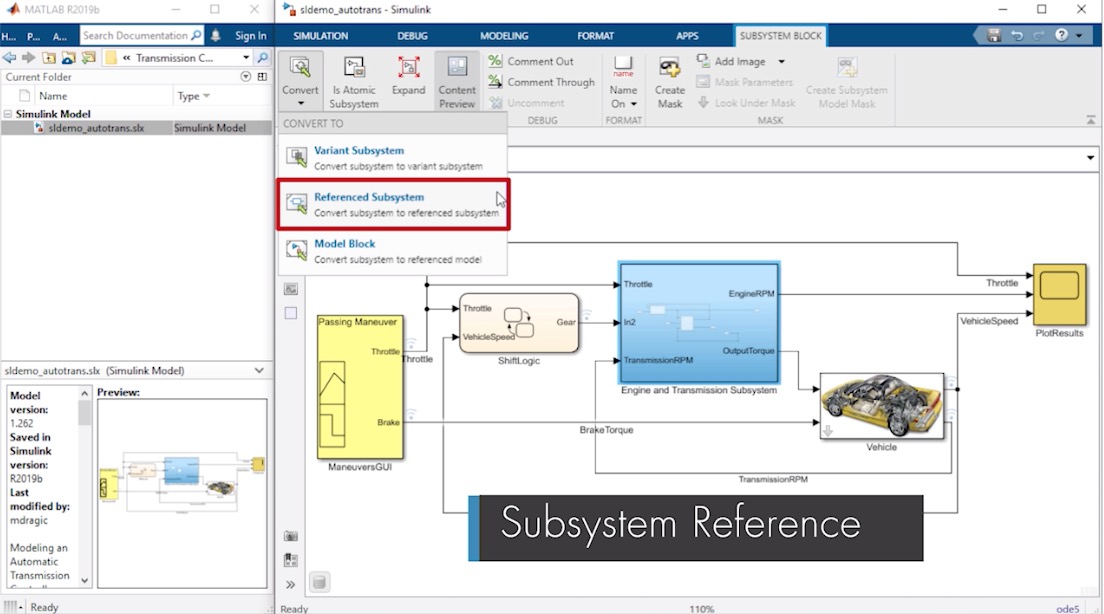Collapse the file details panel chevron
The height and width of the screenshot is (614, 1104).
pyautogui.click(x=259, y=370)
